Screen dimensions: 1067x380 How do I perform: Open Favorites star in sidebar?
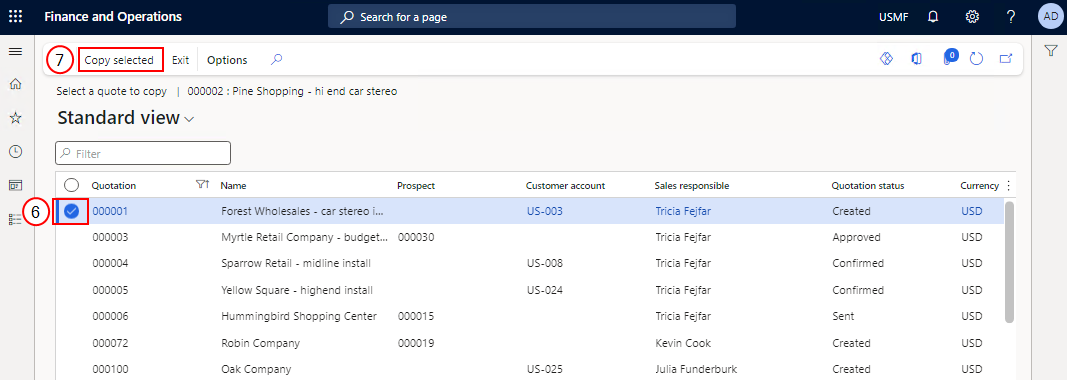(15, 118)
